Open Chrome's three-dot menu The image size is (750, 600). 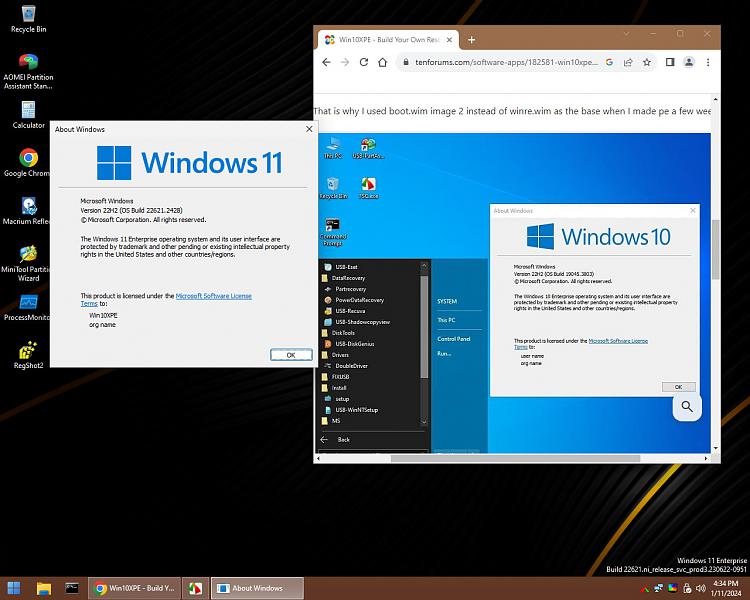click(708, 62)
